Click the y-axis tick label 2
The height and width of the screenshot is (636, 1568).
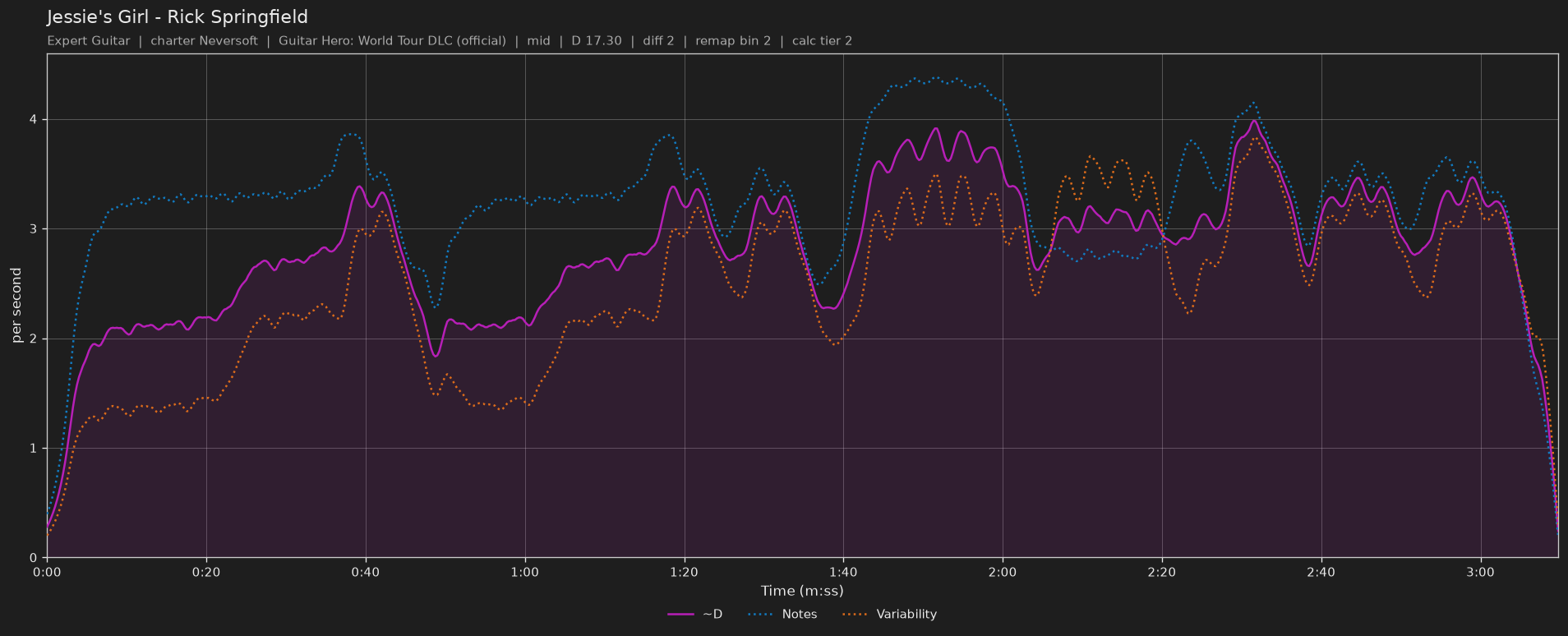click(35, 339)
